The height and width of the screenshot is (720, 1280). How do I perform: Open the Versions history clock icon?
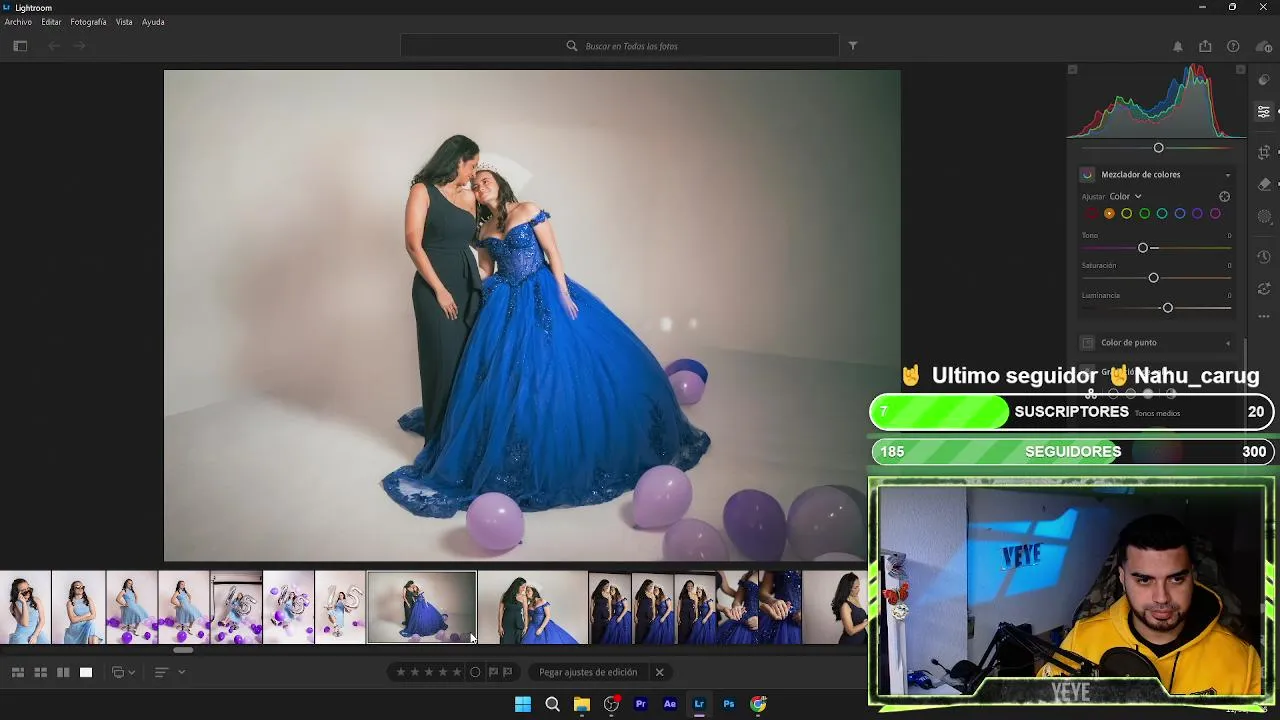(x=1264, y=257)
